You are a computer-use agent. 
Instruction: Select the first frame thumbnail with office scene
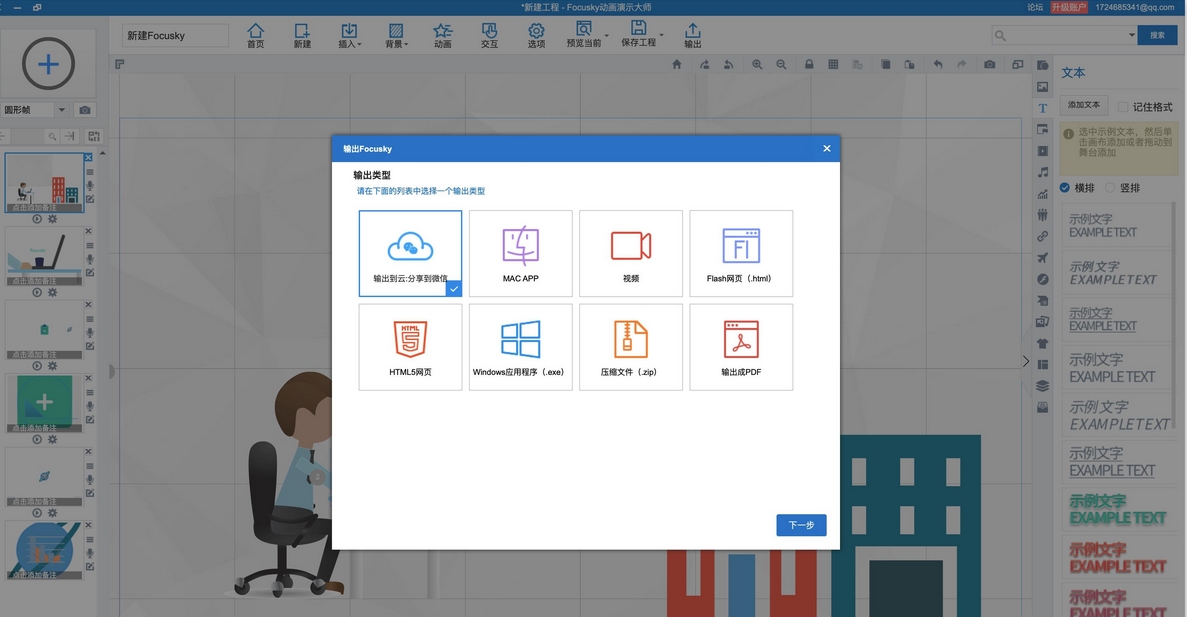45,182
